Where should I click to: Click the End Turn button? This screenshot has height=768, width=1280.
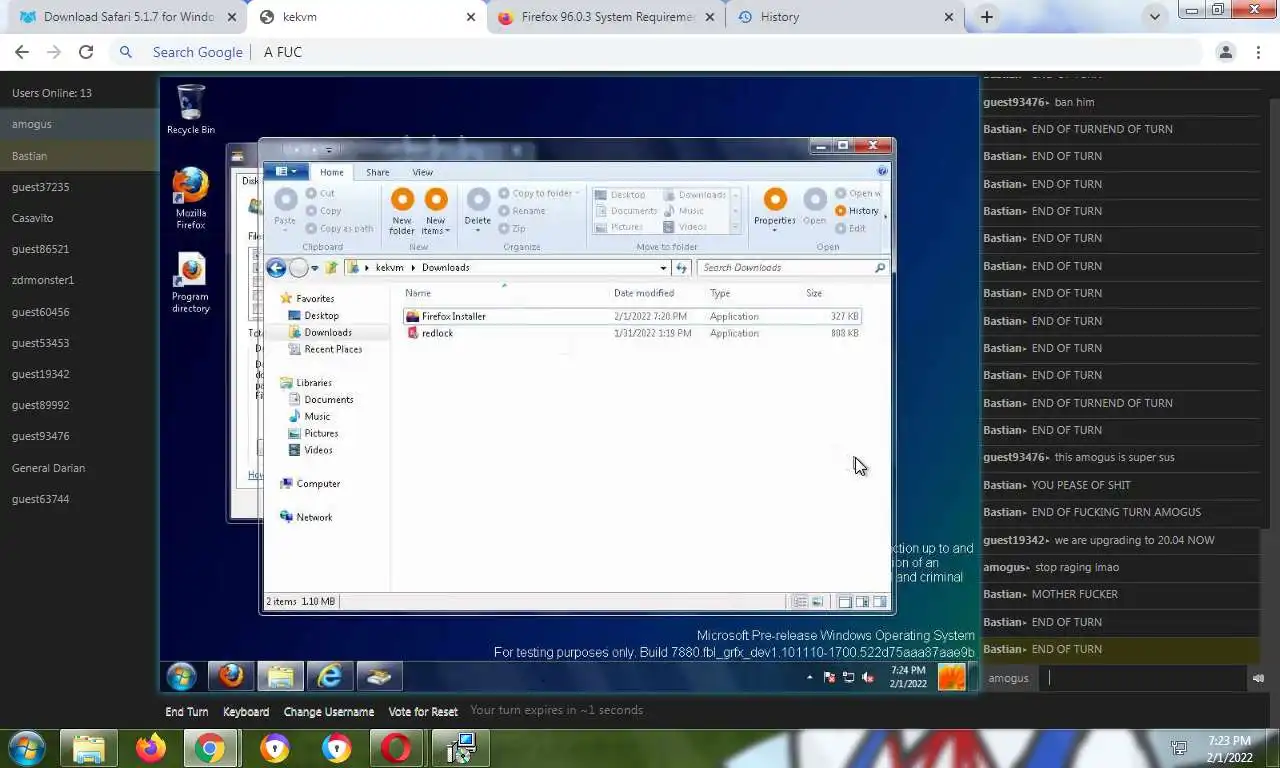[187, 712]
